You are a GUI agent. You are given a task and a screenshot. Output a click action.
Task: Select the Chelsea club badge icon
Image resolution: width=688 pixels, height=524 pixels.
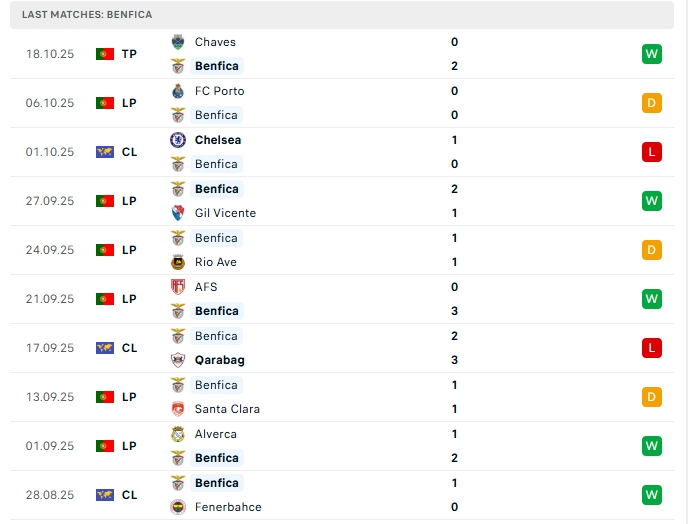click(178, 140)
